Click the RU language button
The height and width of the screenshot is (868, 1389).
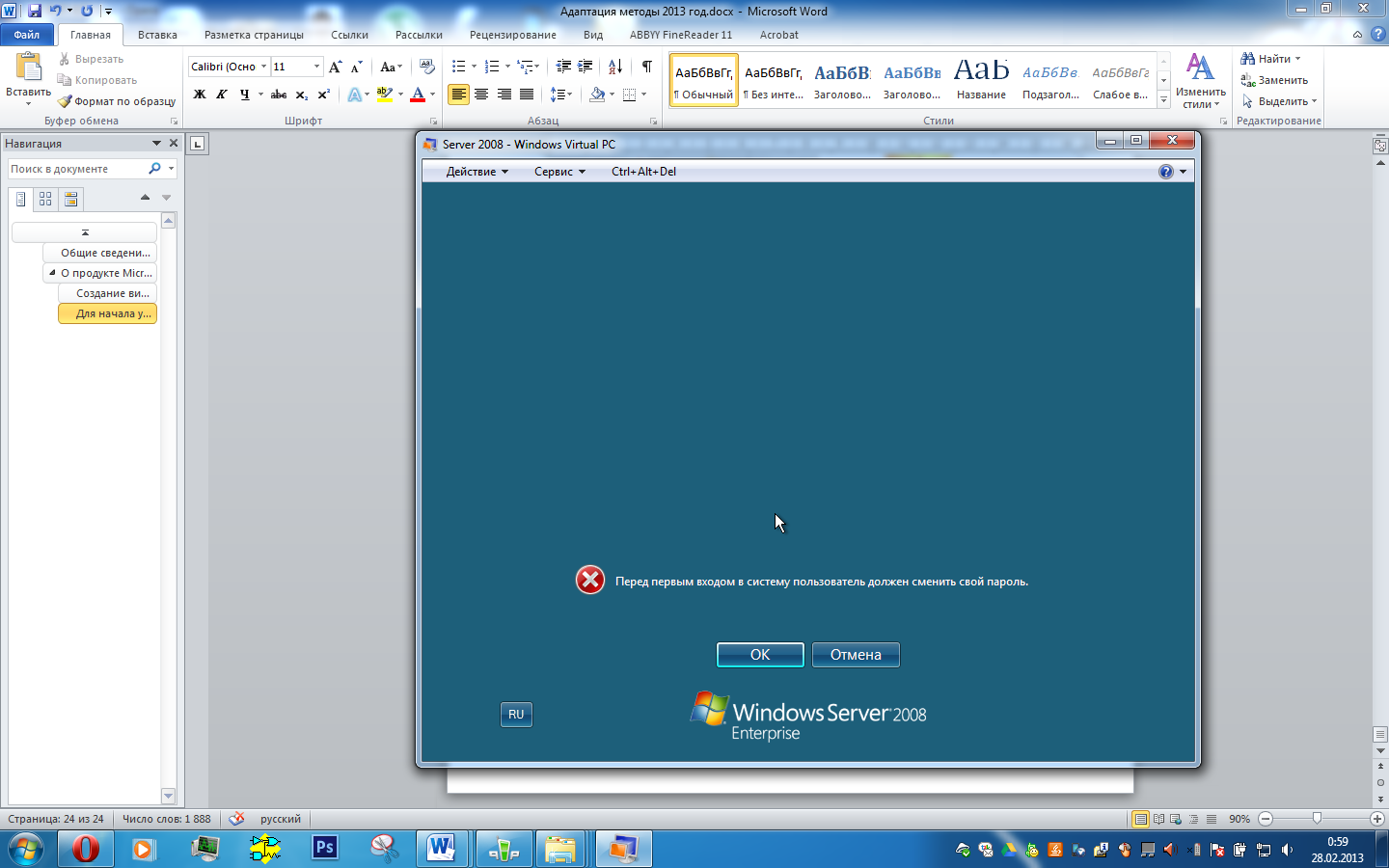tap(516, 715)
